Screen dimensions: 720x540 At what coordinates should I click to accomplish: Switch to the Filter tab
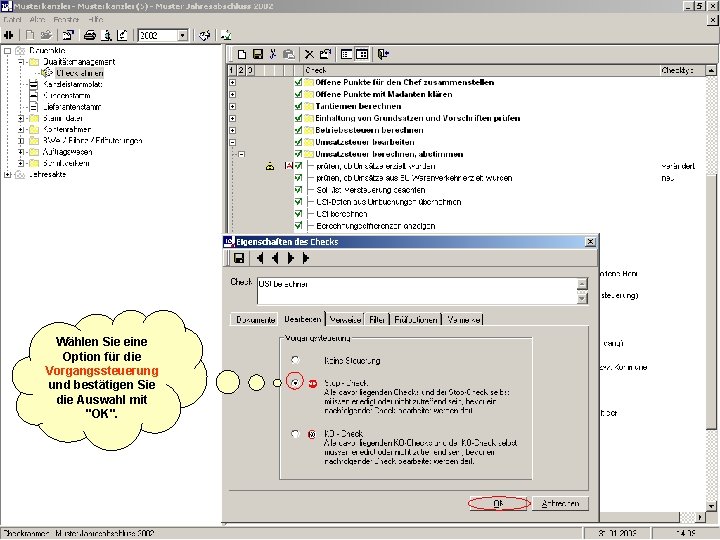(x=377, y=320)
